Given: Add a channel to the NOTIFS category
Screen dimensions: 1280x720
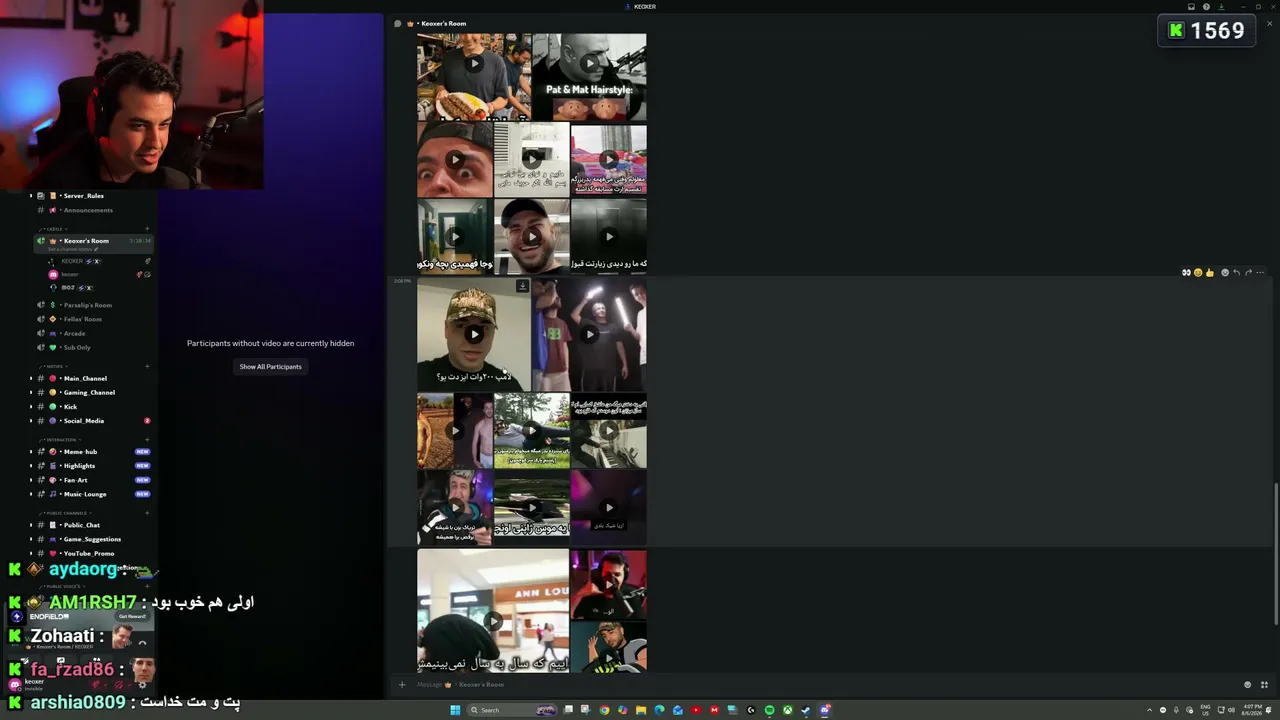Looking at the screenshot, I should 147,366.
